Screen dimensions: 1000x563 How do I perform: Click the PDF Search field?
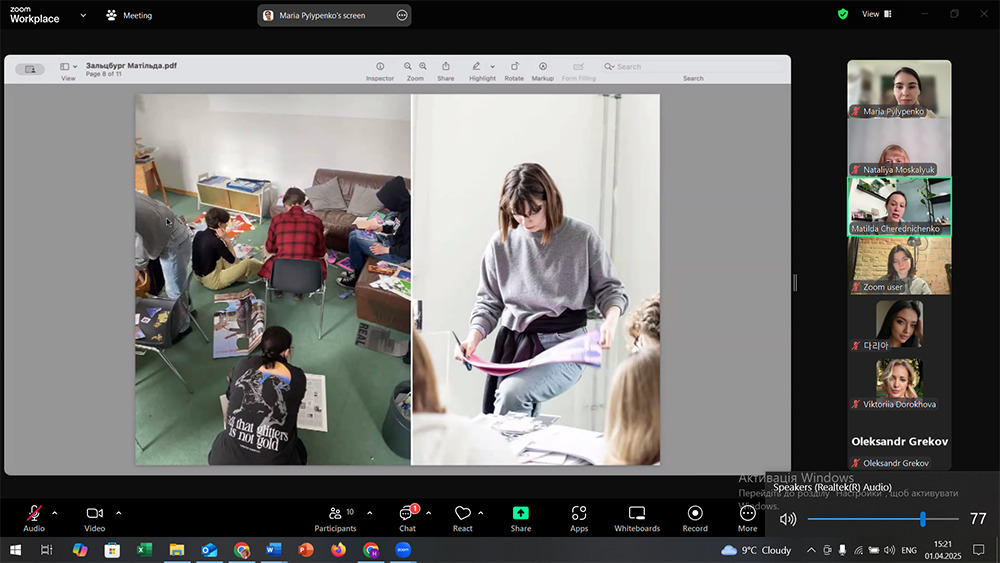click(693, 66)
